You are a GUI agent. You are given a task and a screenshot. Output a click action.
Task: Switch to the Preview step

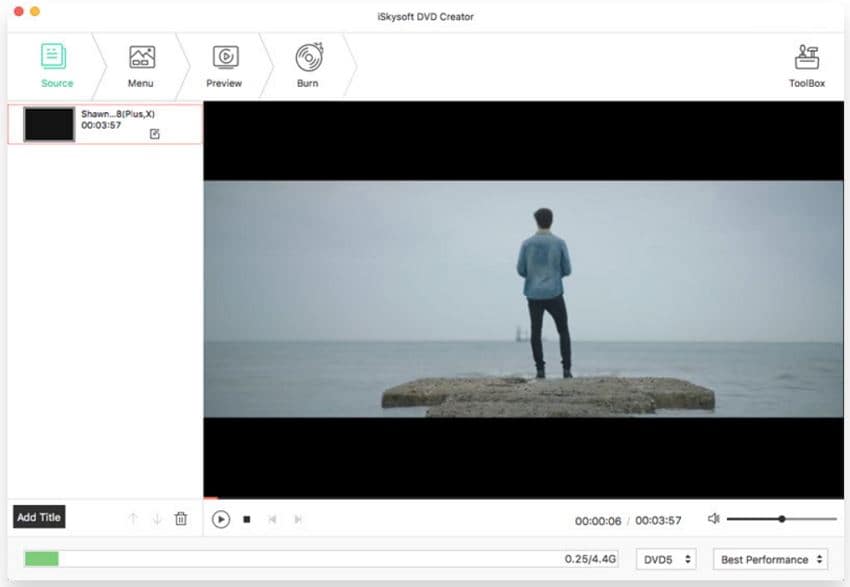coord(224,66)
